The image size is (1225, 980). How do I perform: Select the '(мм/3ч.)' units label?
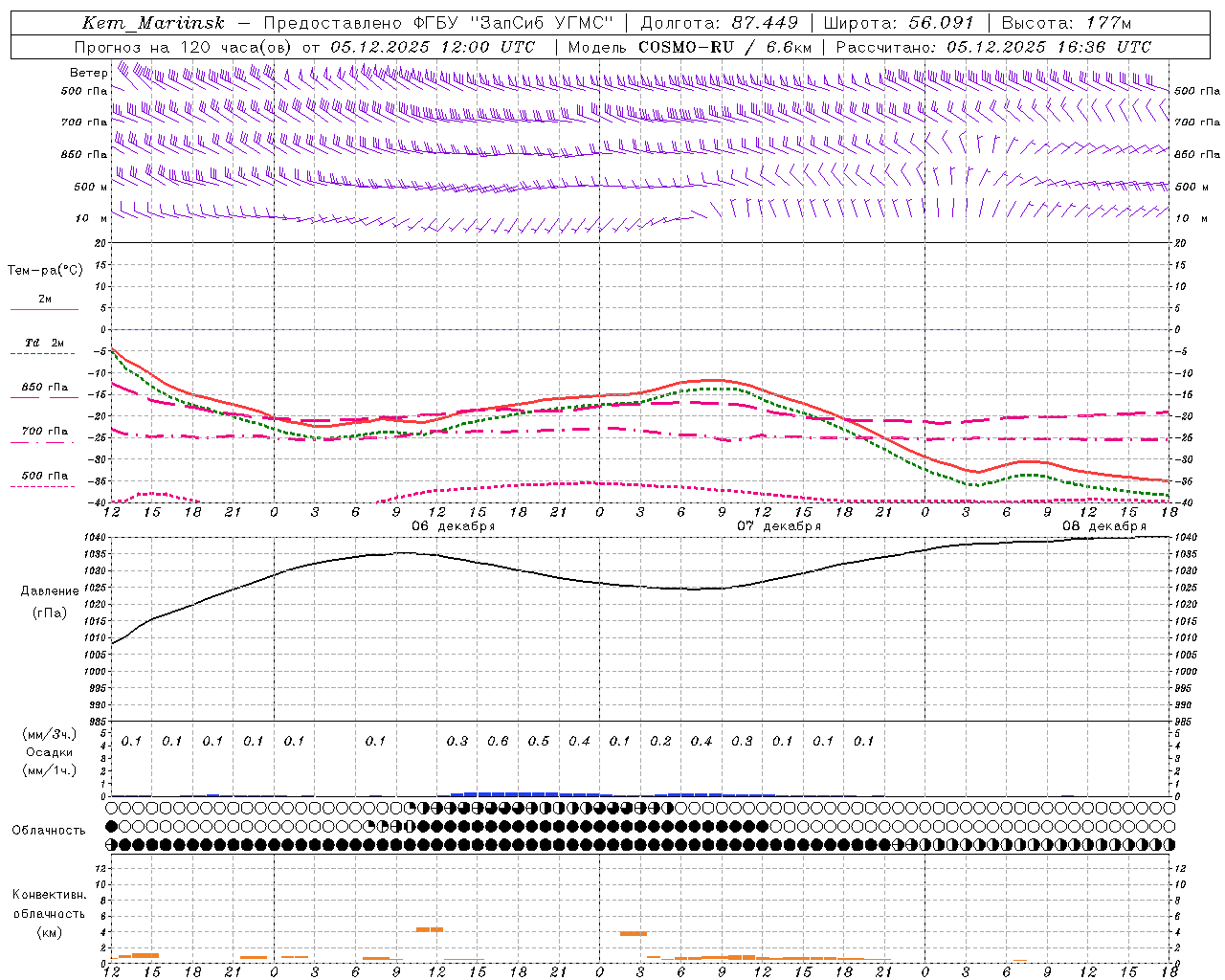tap(49, 734)
